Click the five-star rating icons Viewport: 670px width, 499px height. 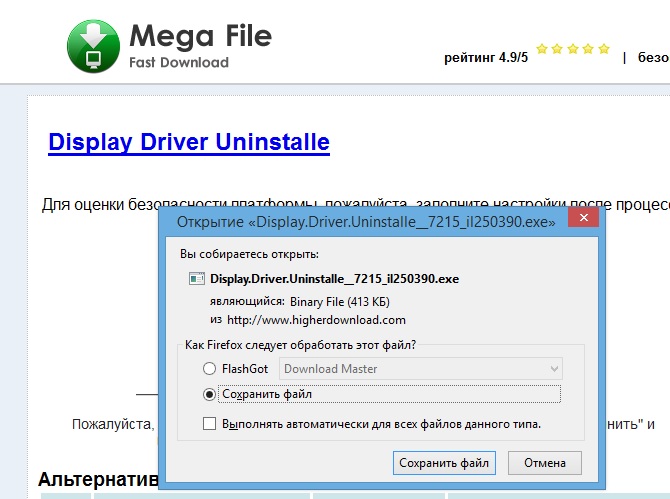point(573,49)
